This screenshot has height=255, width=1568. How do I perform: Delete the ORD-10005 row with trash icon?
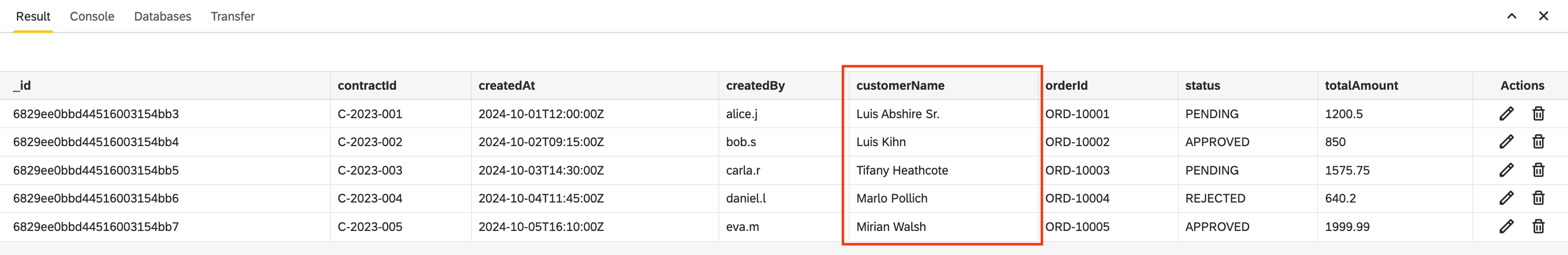pyautogui.click(x=1538, y=227)
